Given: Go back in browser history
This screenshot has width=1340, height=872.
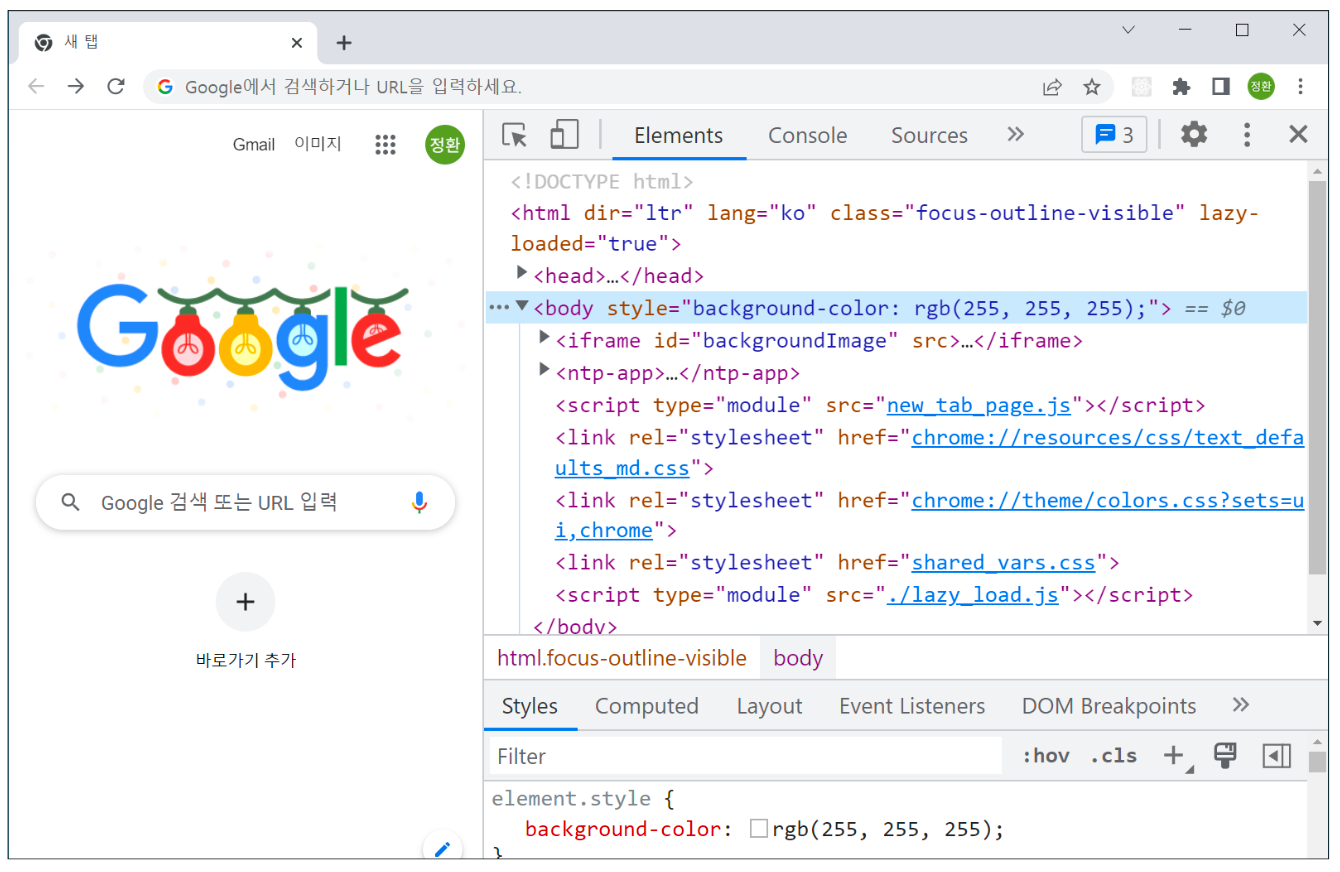Looking at the screenshot, I should pos(36,87).
